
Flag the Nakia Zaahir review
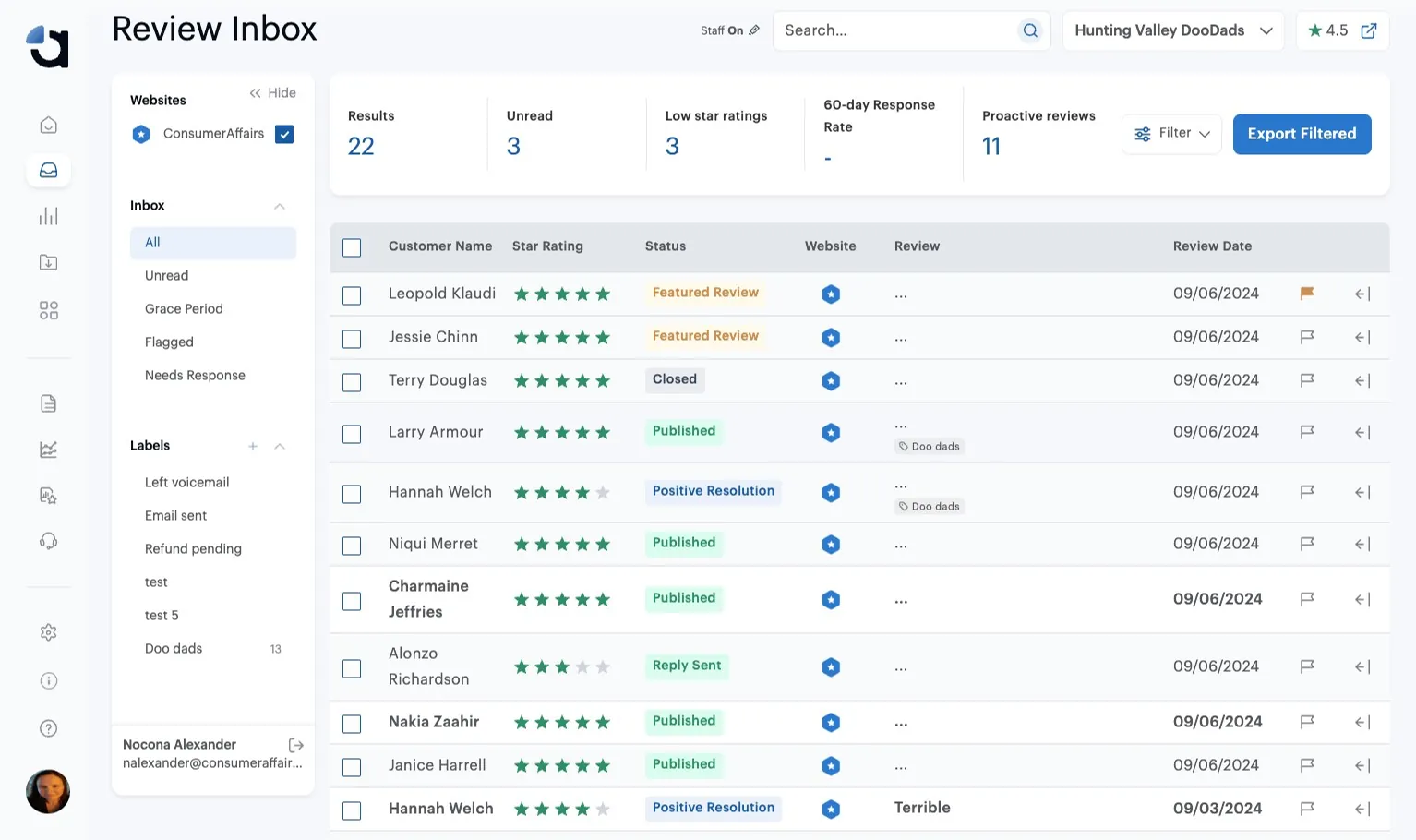click(1307, 722)
